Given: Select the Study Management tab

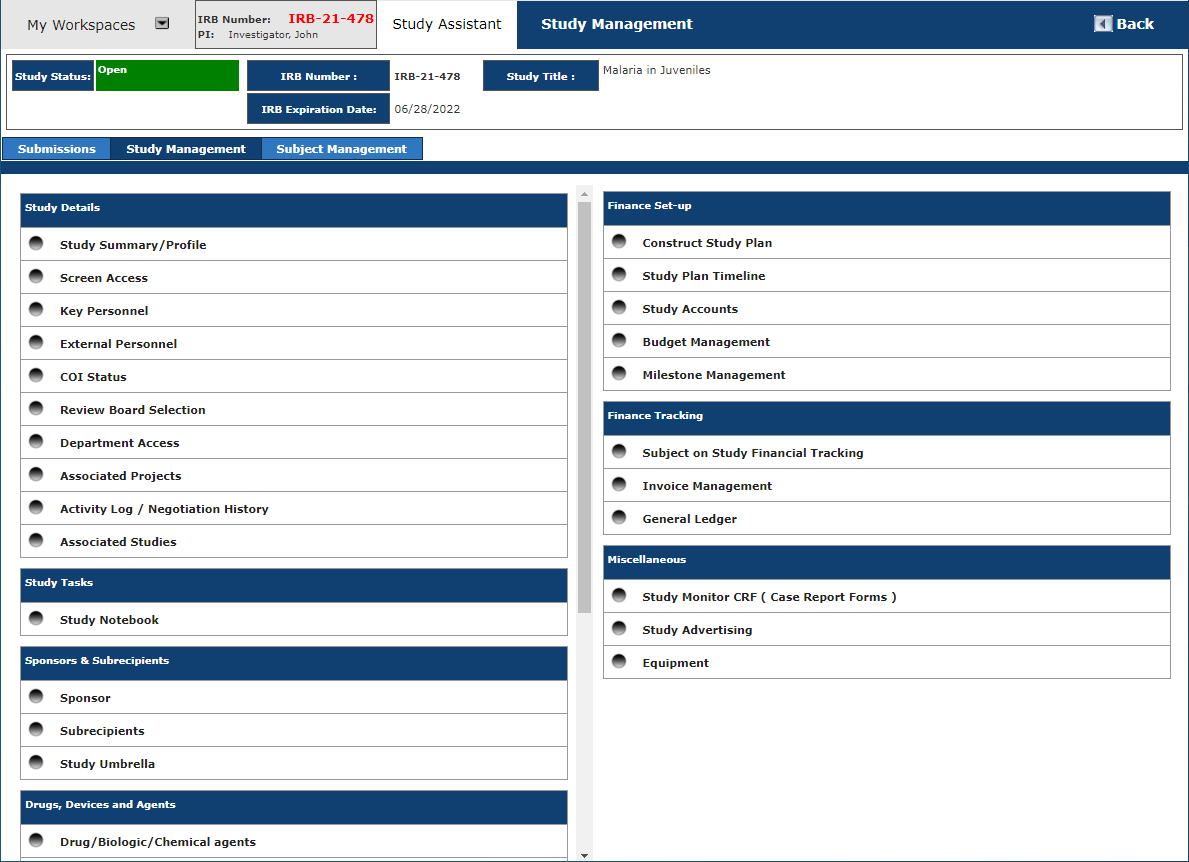Looking at the screenshot, I should click(x=186, y=149).
